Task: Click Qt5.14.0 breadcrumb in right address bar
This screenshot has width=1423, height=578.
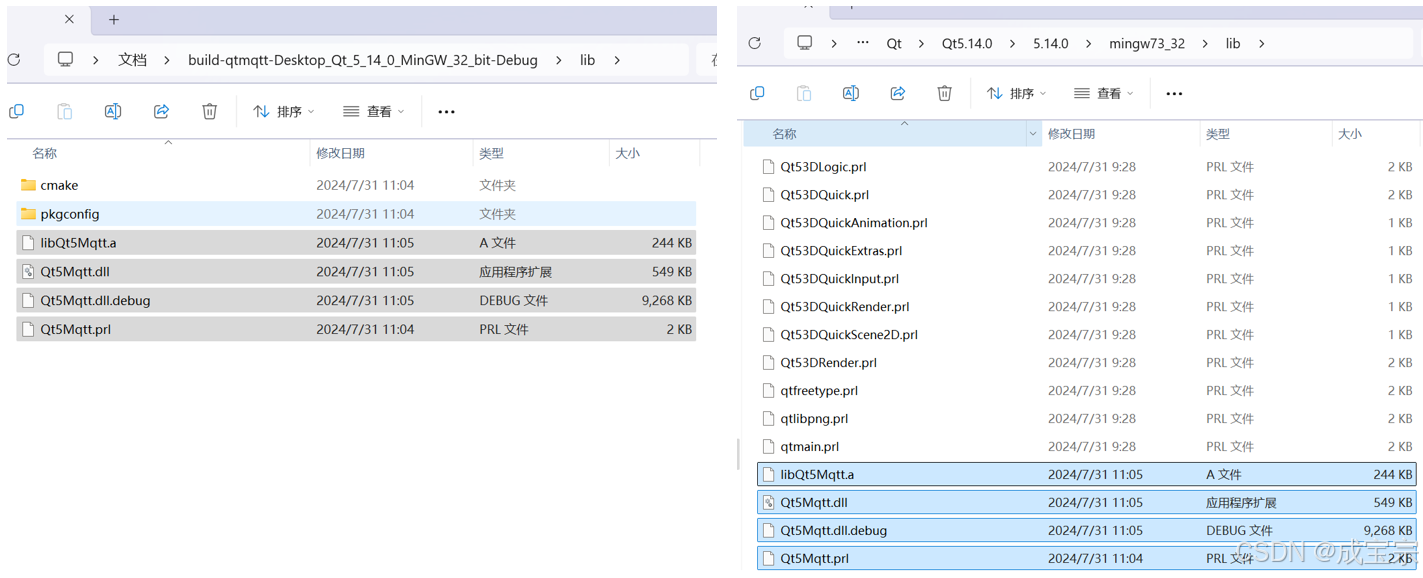Action: [967, 43]
